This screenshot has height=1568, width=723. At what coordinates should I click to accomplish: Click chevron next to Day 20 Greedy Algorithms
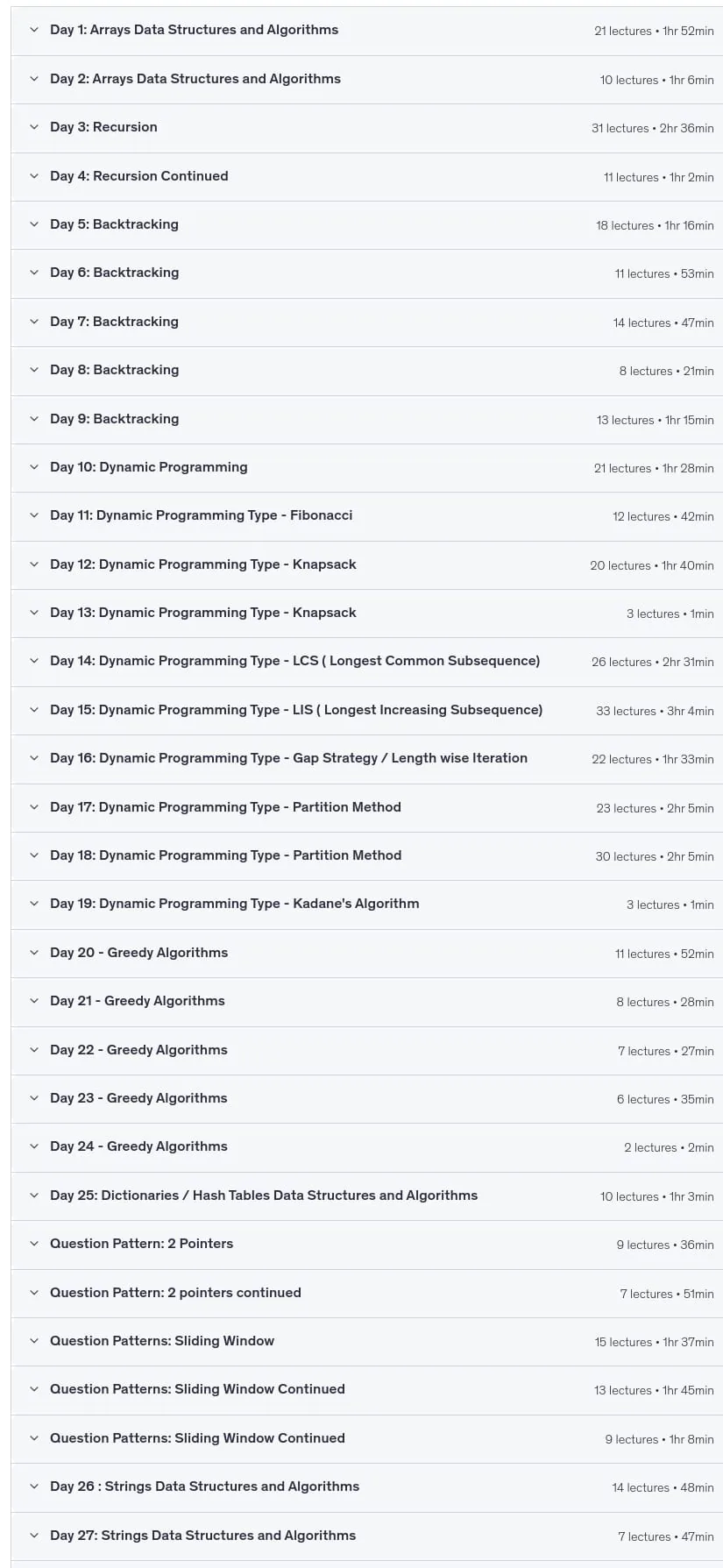tap(34, 953)
